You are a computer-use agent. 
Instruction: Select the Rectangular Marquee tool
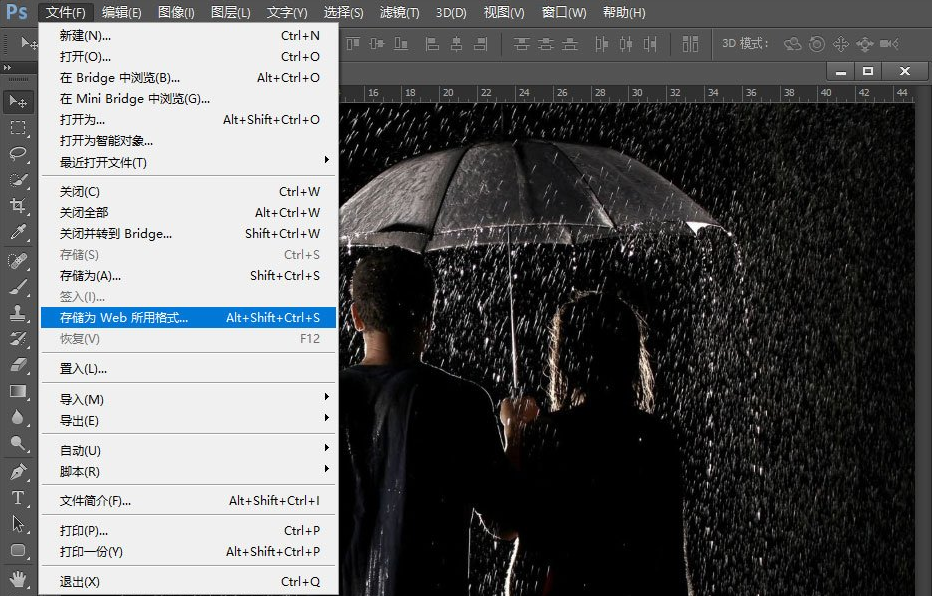pyautogui.click(x=18, y=128)
